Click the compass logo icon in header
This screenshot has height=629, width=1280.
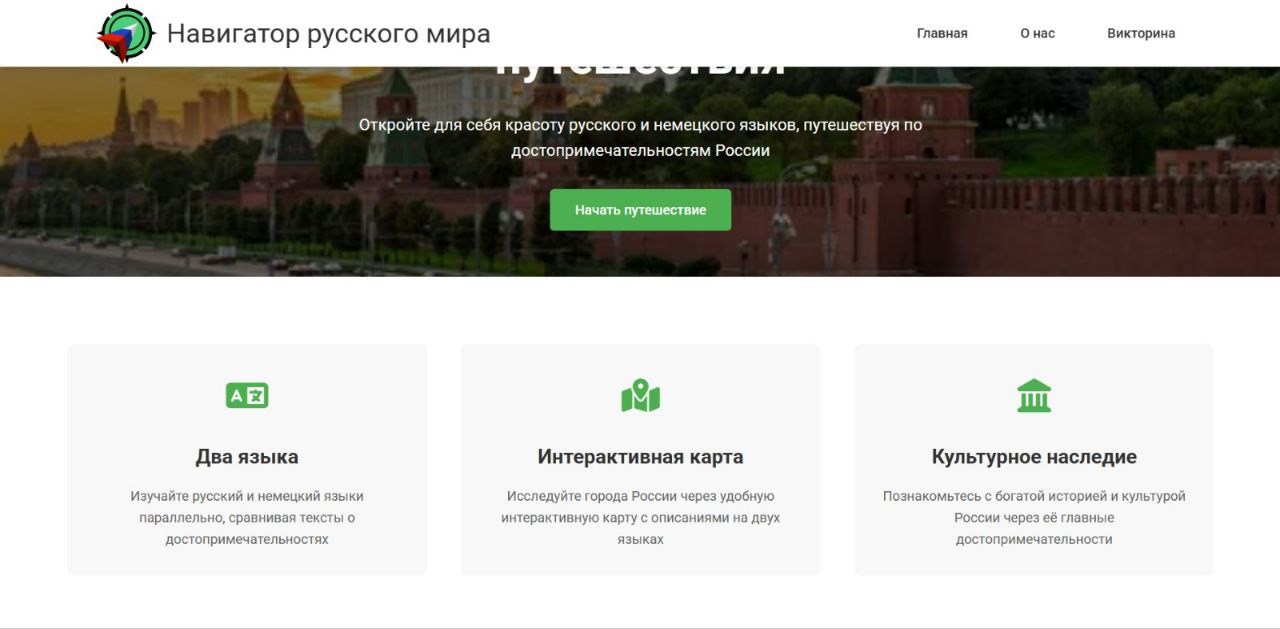126,34
